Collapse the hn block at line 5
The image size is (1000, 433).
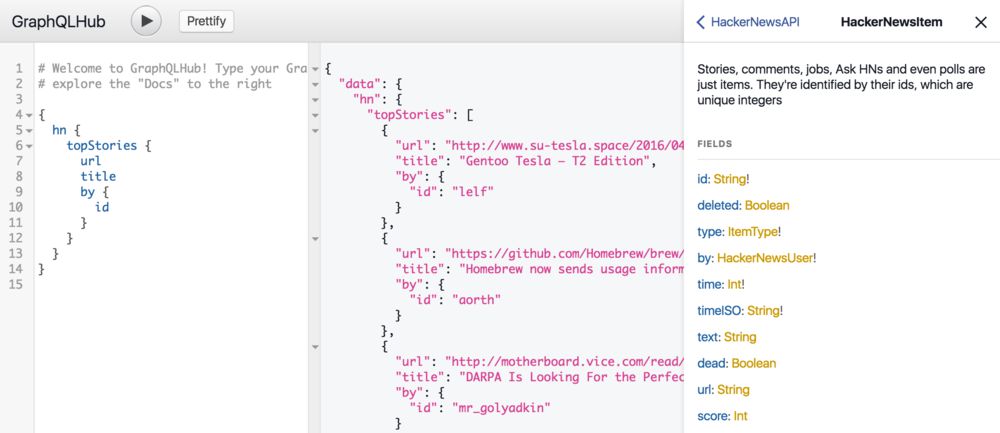[x=29, y=131]
